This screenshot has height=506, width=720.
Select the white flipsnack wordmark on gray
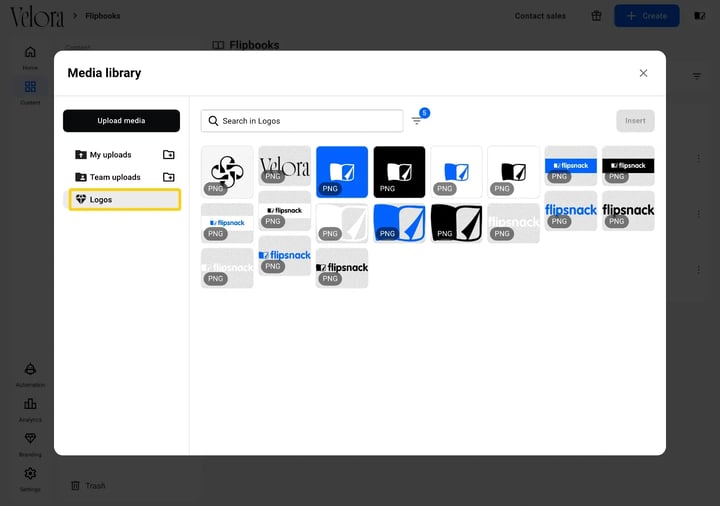(x=514, y=223)
